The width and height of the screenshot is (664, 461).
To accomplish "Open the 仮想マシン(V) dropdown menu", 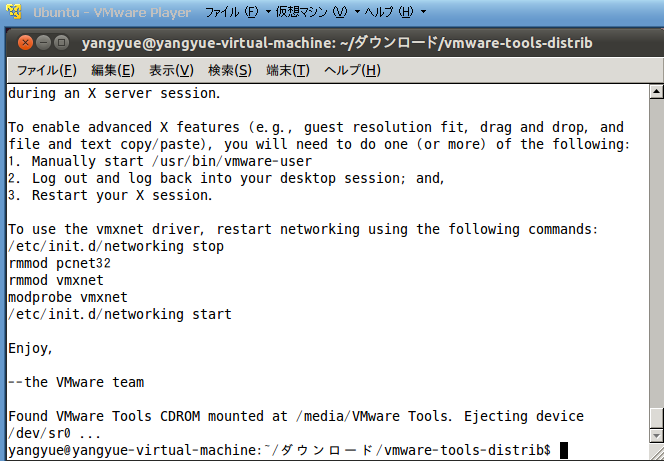I will (317, 12).
